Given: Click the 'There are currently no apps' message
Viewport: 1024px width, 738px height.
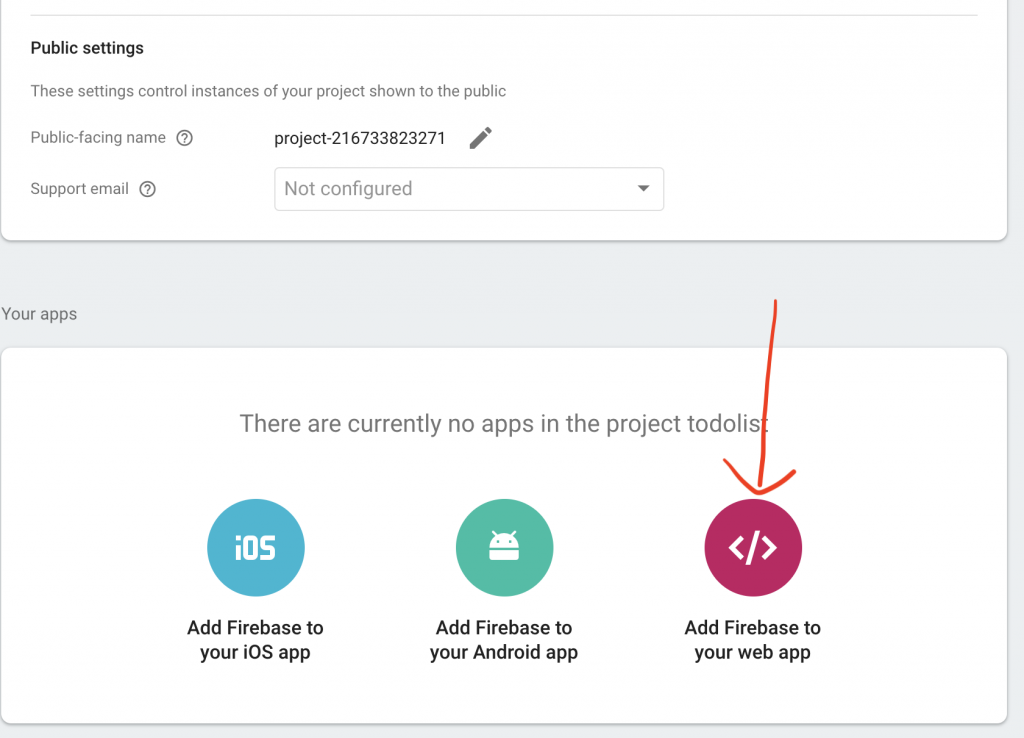Looking at the screenshot, I should click(x=504, y=424).
